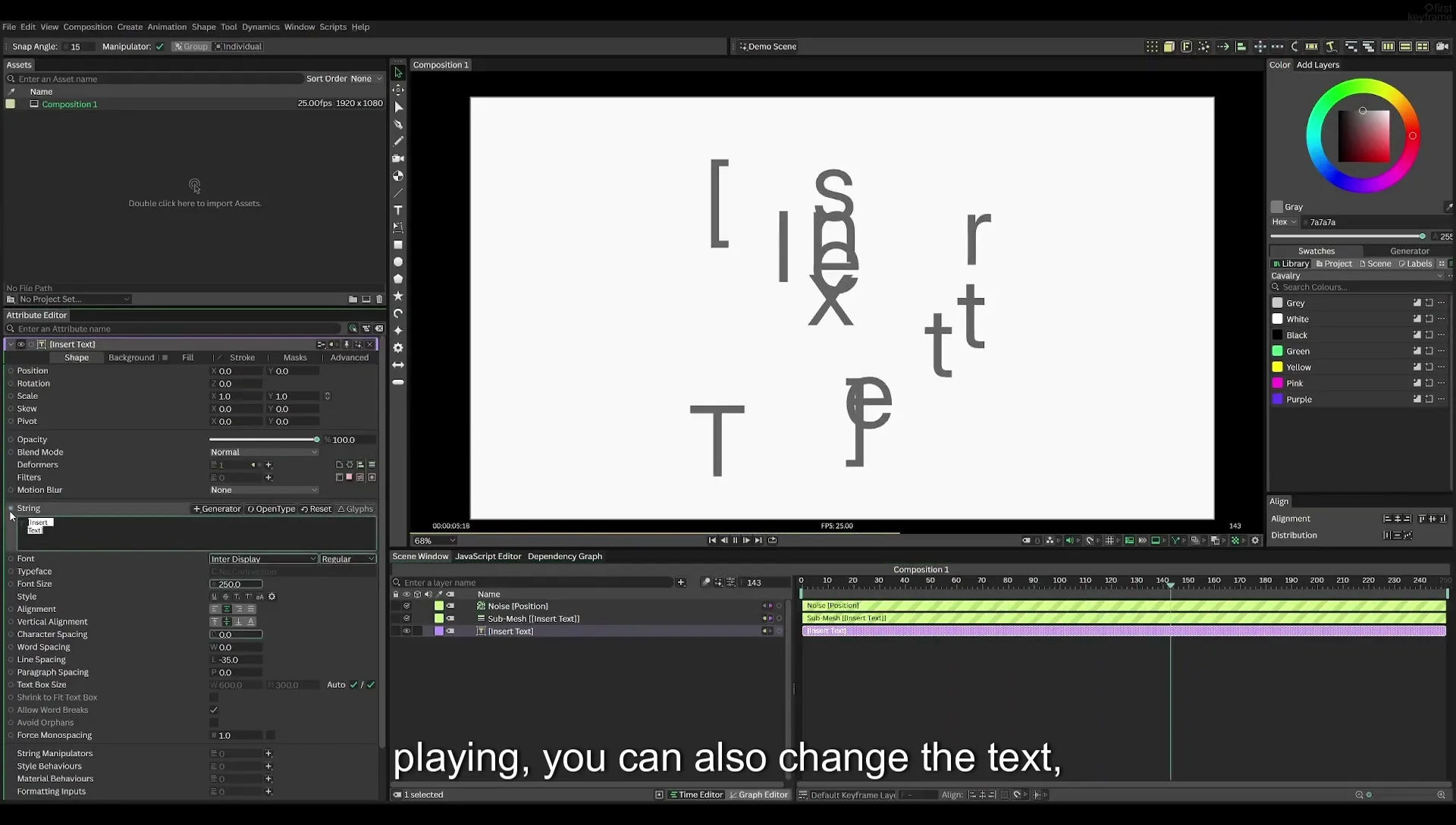
Task: Add a Deformer with the plus icon
Action: (x=268, y=465)
